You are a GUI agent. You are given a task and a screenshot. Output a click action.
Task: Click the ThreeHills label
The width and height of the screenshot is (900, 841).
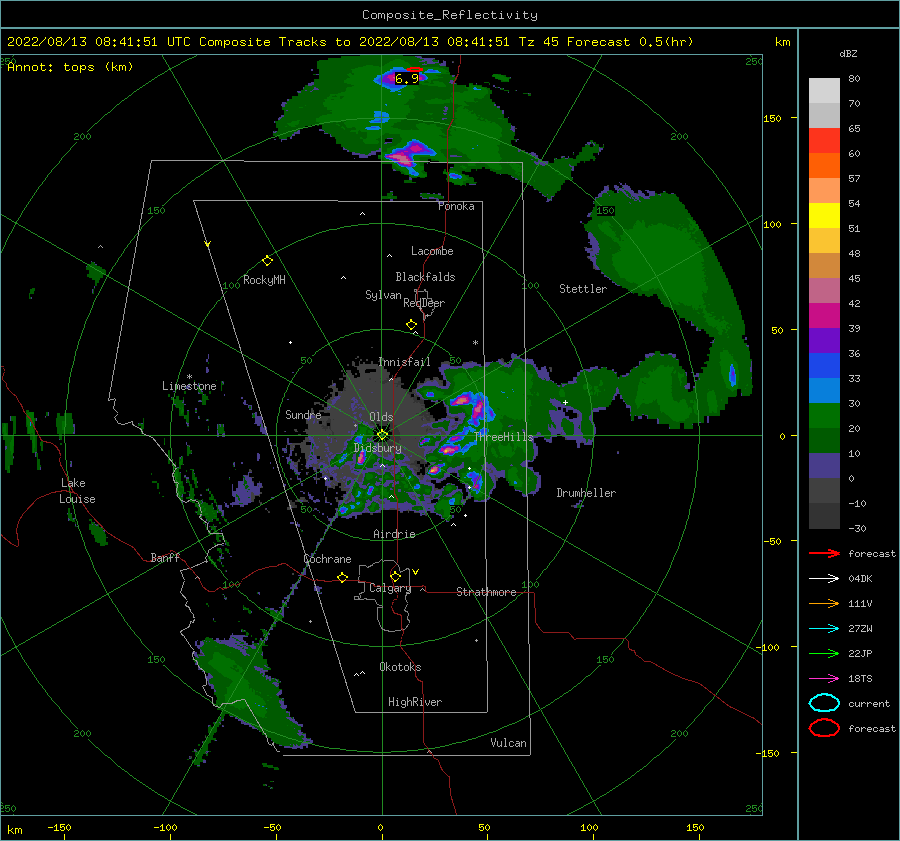[503, 437]
